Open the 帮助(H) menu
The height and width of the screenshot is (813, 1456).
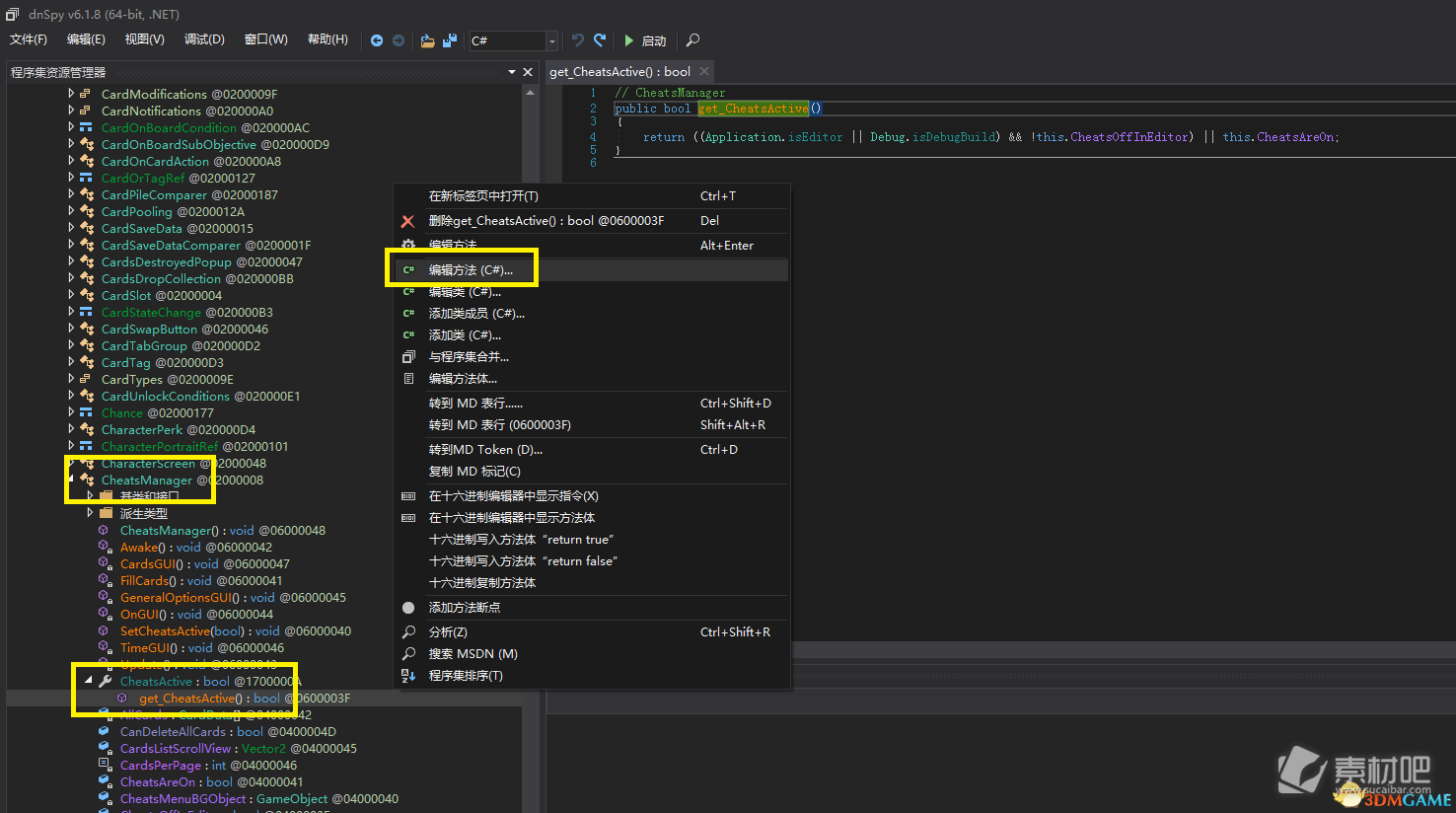coord(328,39)
